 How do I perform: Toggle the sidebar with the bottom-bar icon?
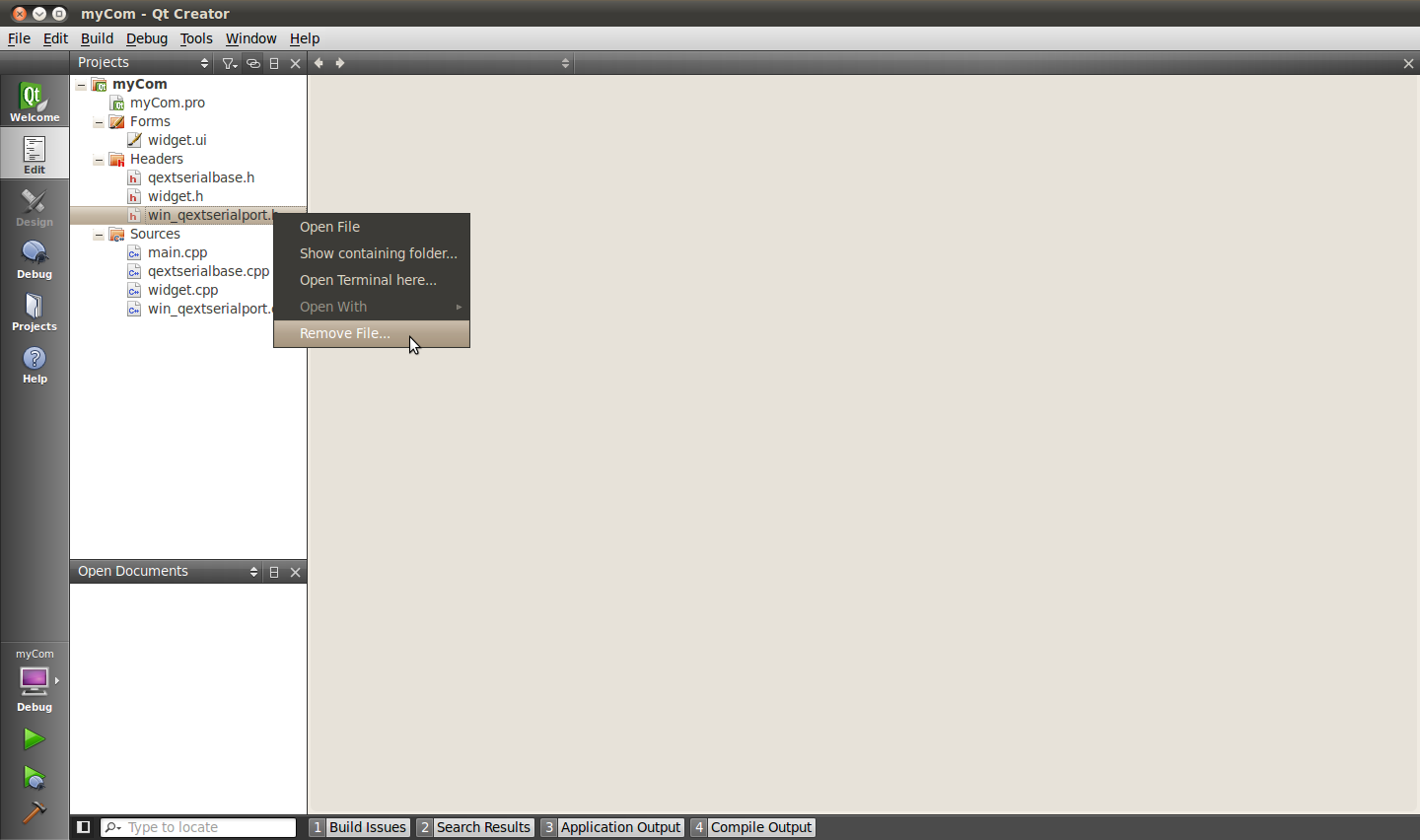click(x=84, y=827)
